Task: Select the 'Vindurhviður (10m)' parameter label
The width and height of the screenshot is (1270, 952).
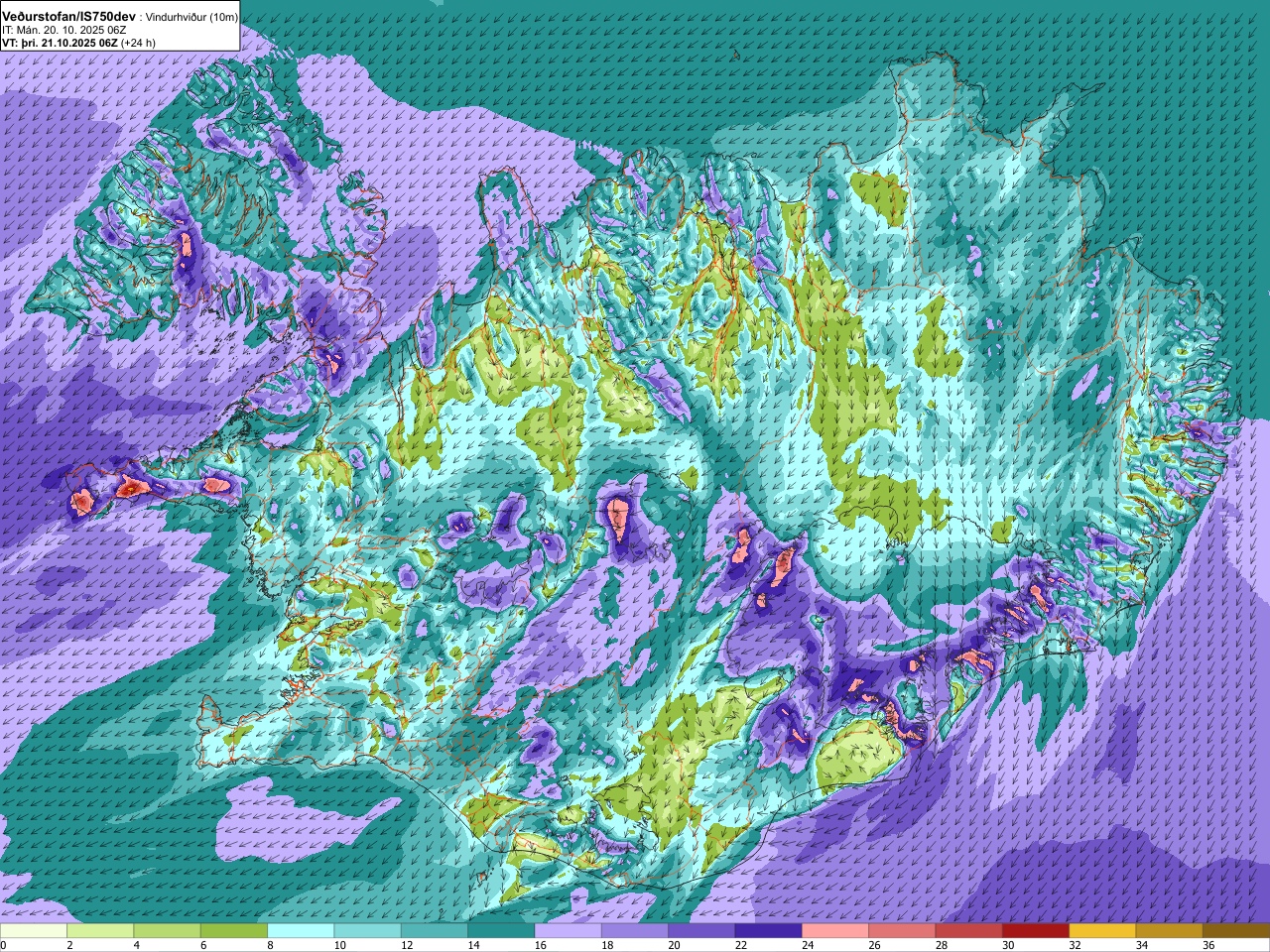Action: tap(190, 18)
